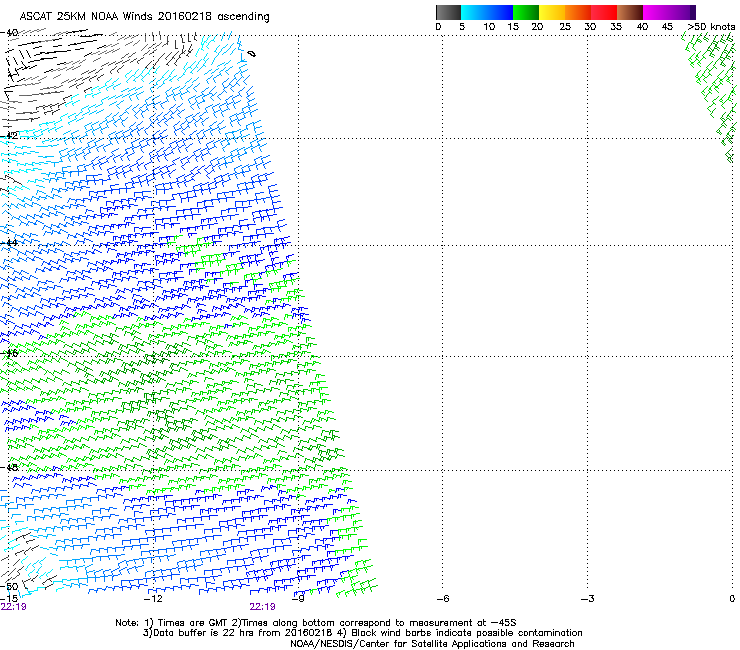The width and height of the screenshot is (740, 650).
Task: Click the '30' tick label on color scale
Action: pyautogui.click(x=590, y=27)
